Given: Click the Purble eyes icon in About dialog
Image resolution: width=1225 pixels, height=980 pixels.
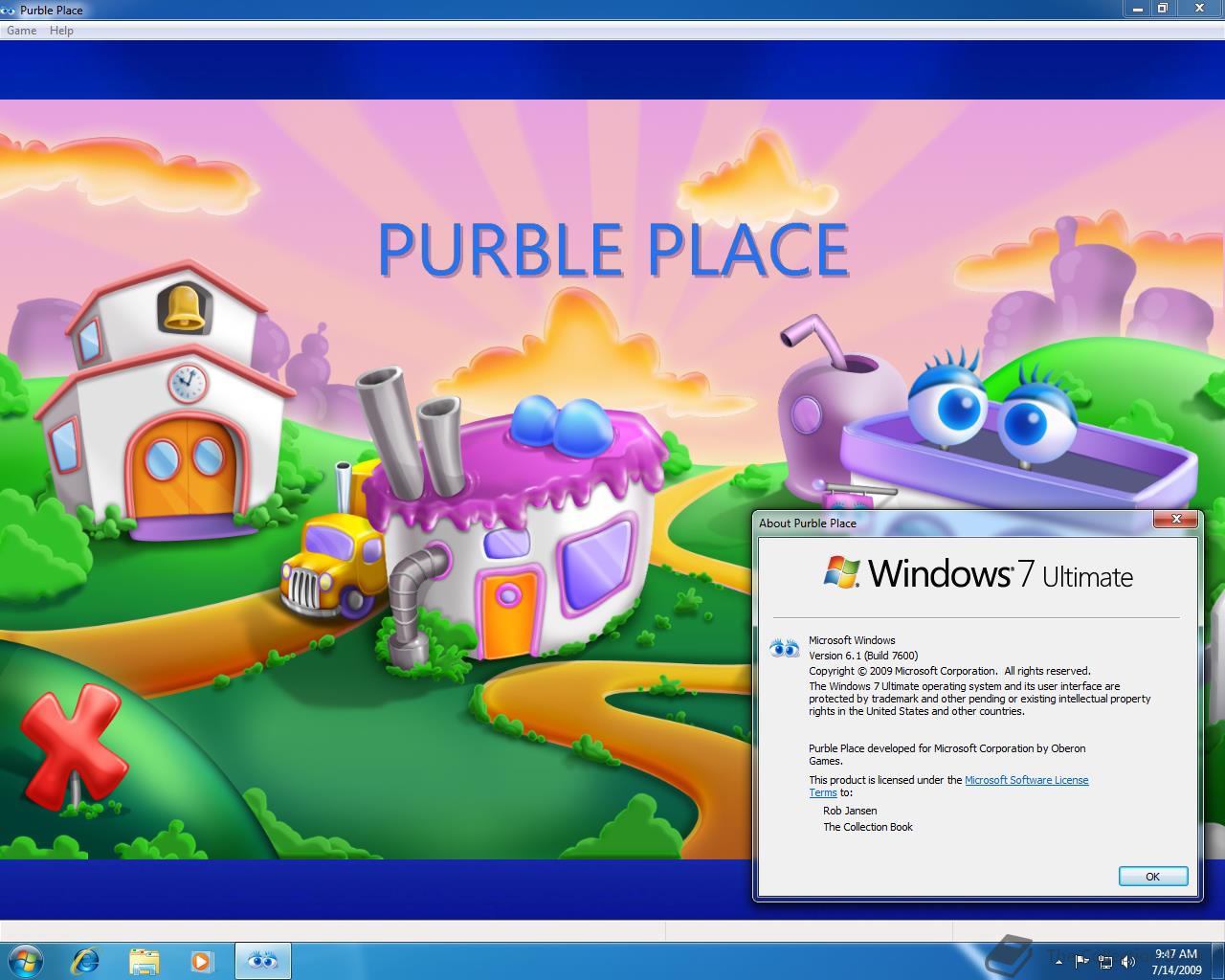Looking at the screenshot, I should point(785,649).
